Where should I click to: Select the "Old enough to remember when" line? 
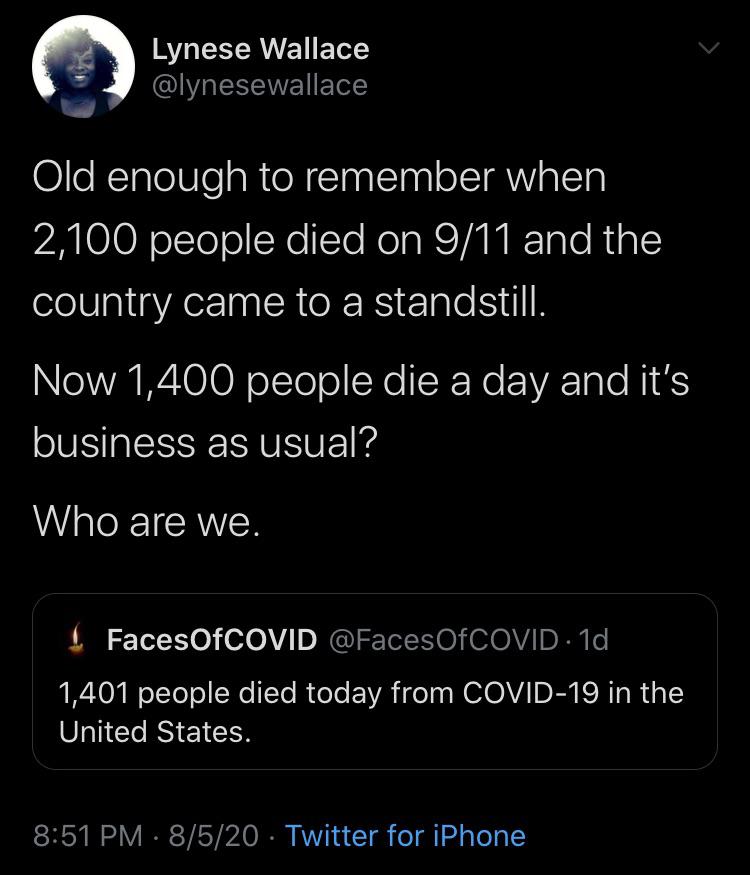click(x=319, y=179)
